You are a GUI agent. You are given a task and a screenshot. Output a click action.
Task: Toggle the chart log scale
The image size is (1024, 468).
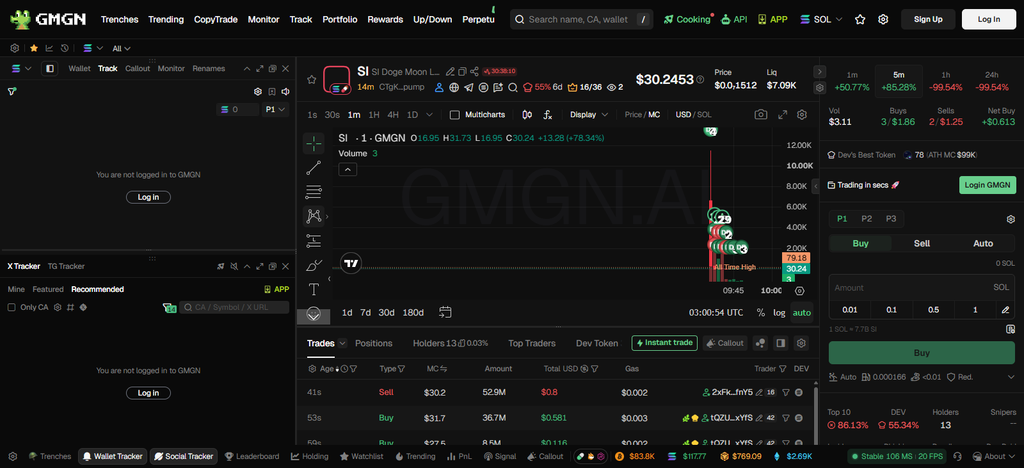tap(779, 312)
